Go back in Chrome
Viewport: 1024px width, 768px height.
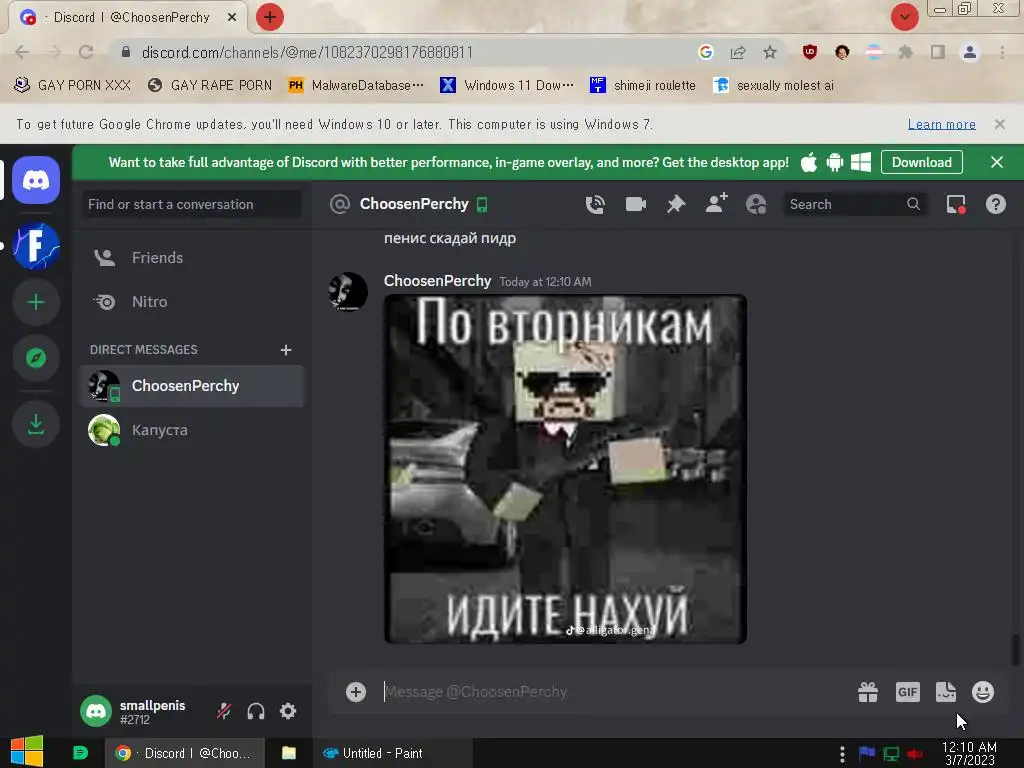coord(22,52)
